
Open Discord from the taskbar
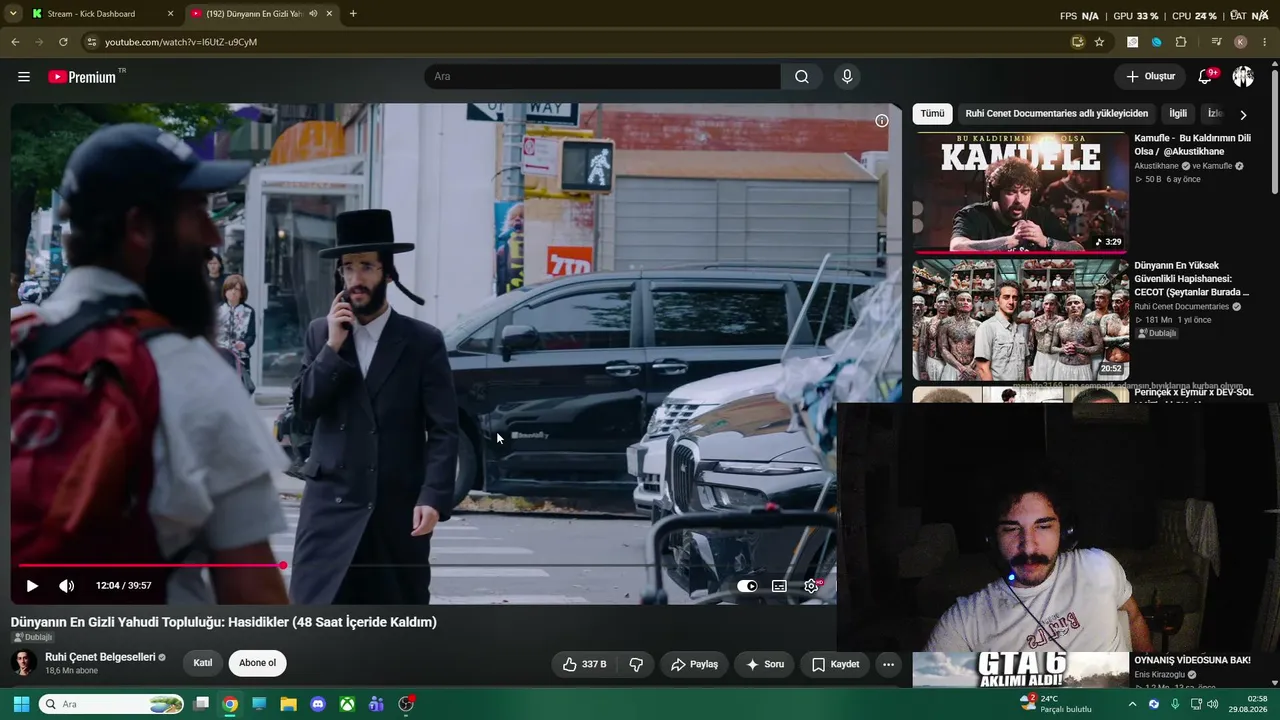point(318,704)
